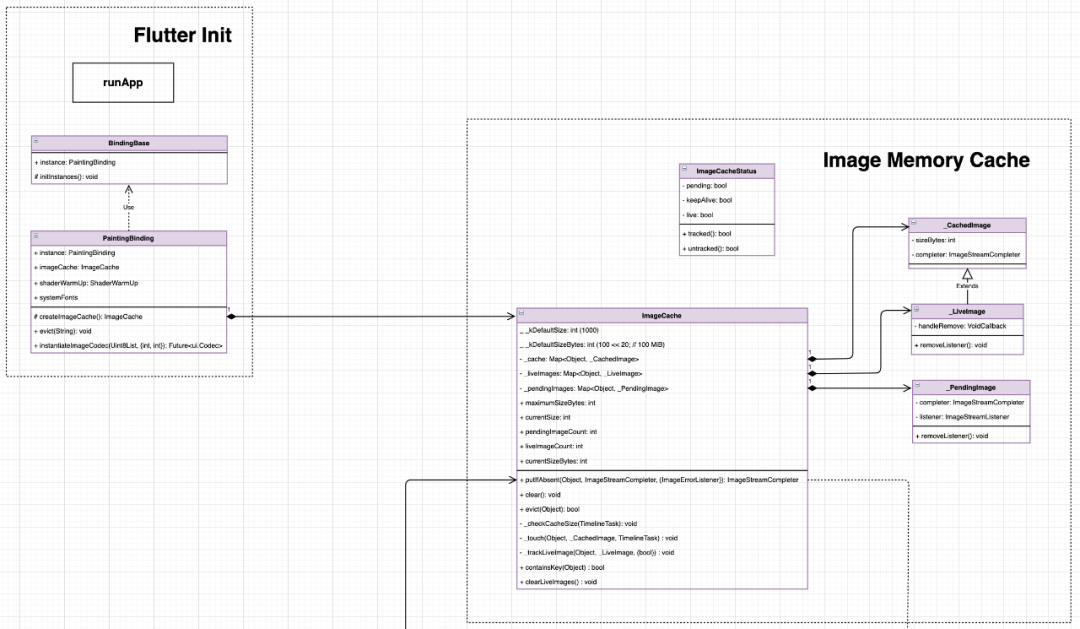Select the putIfAbsent method row
Viewport: 1080px width, 629px height.
click(662, 480)
